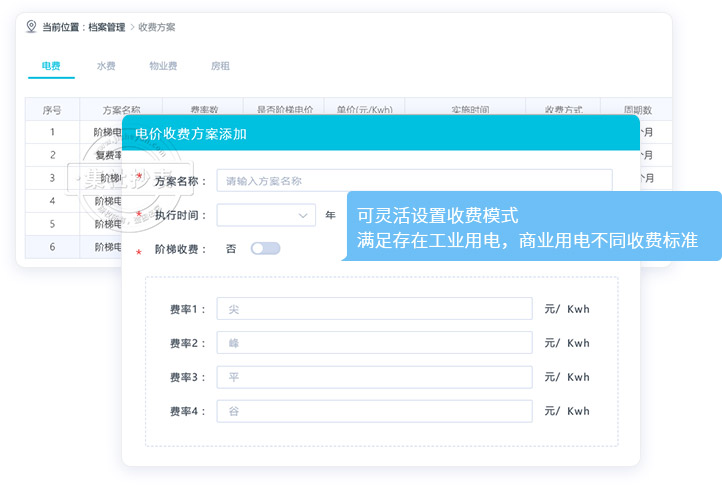This screenshot has height=485, width=722.
Task: Select the 房租 tab
Action: [220, 66]
